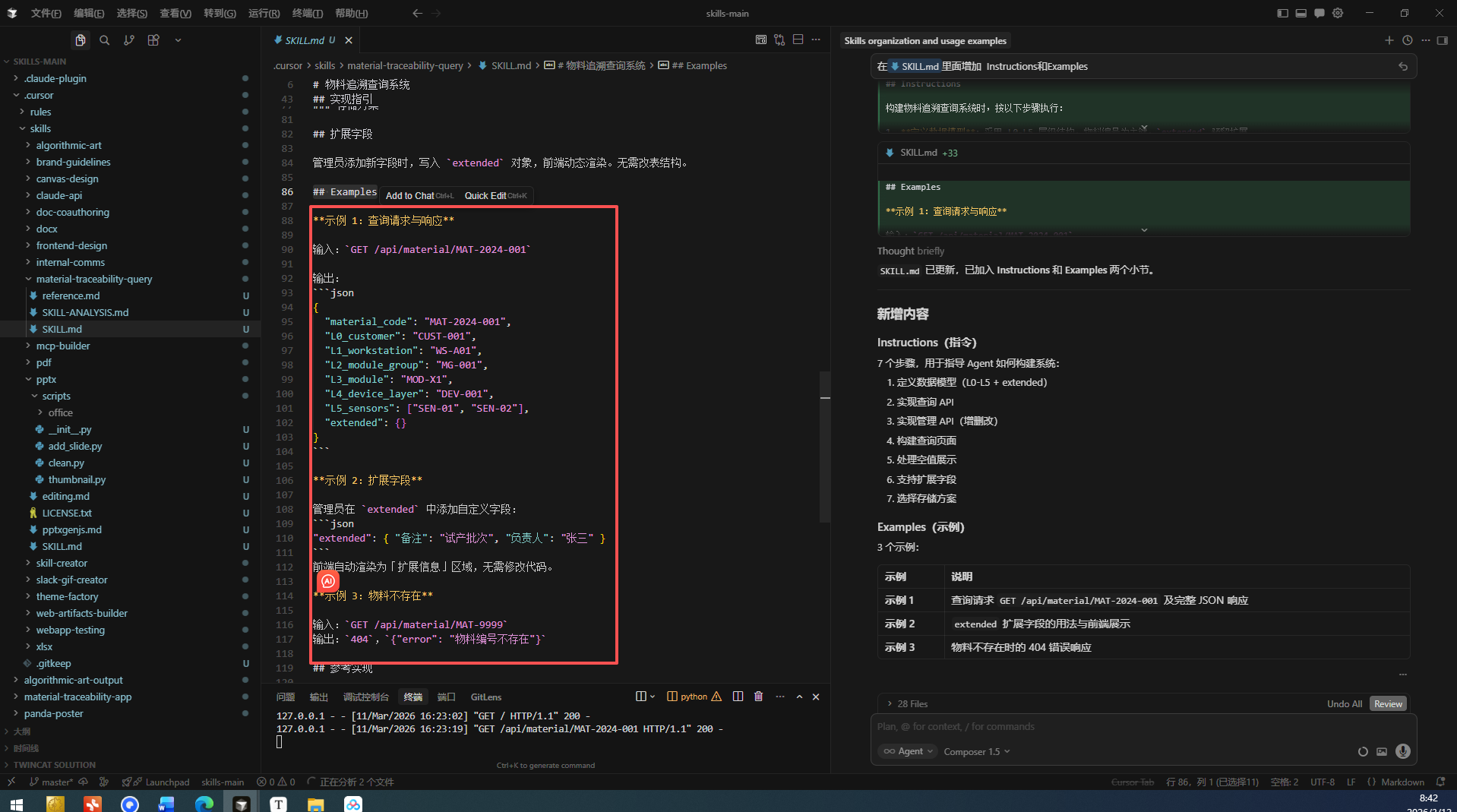Maximize the panel with up chevron
The image size is (1457, 812).
coord(799,697)
